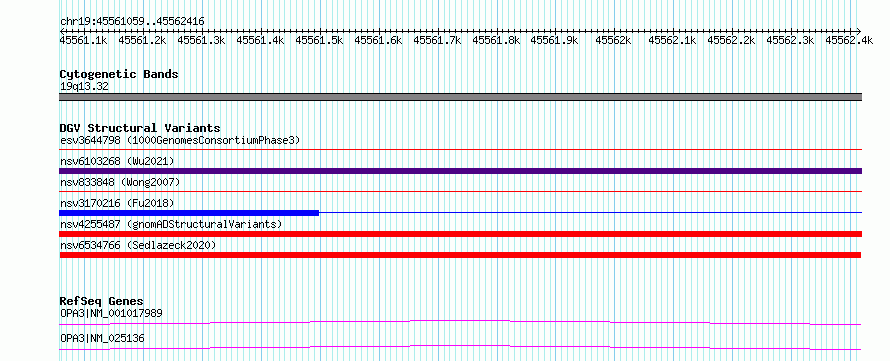Open the nsv833848 (Wong2007) label
Image resolution: width=890 pixels, height=361 pixels.
click(x=120, y=182)
